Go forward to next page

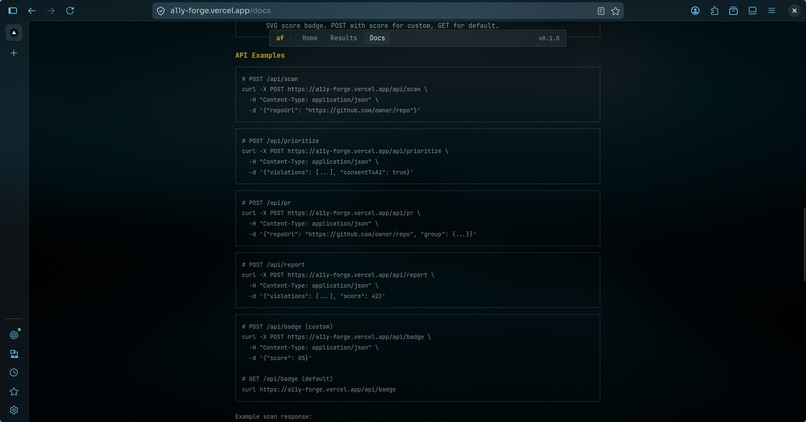(x=50, y=10)
